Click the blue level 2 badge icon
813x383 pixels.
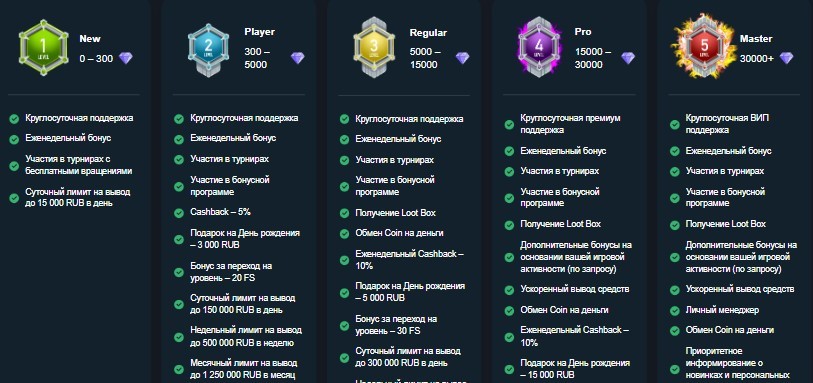click(208, 48)
